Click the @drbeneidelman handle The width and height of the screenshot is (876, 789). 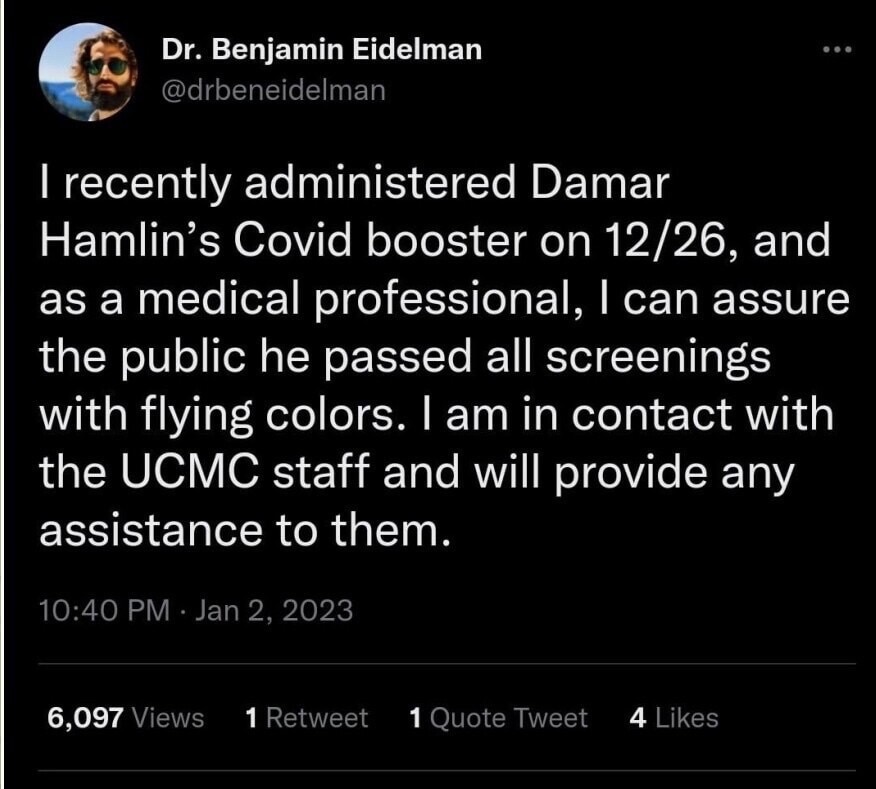[x=272, y=91]
